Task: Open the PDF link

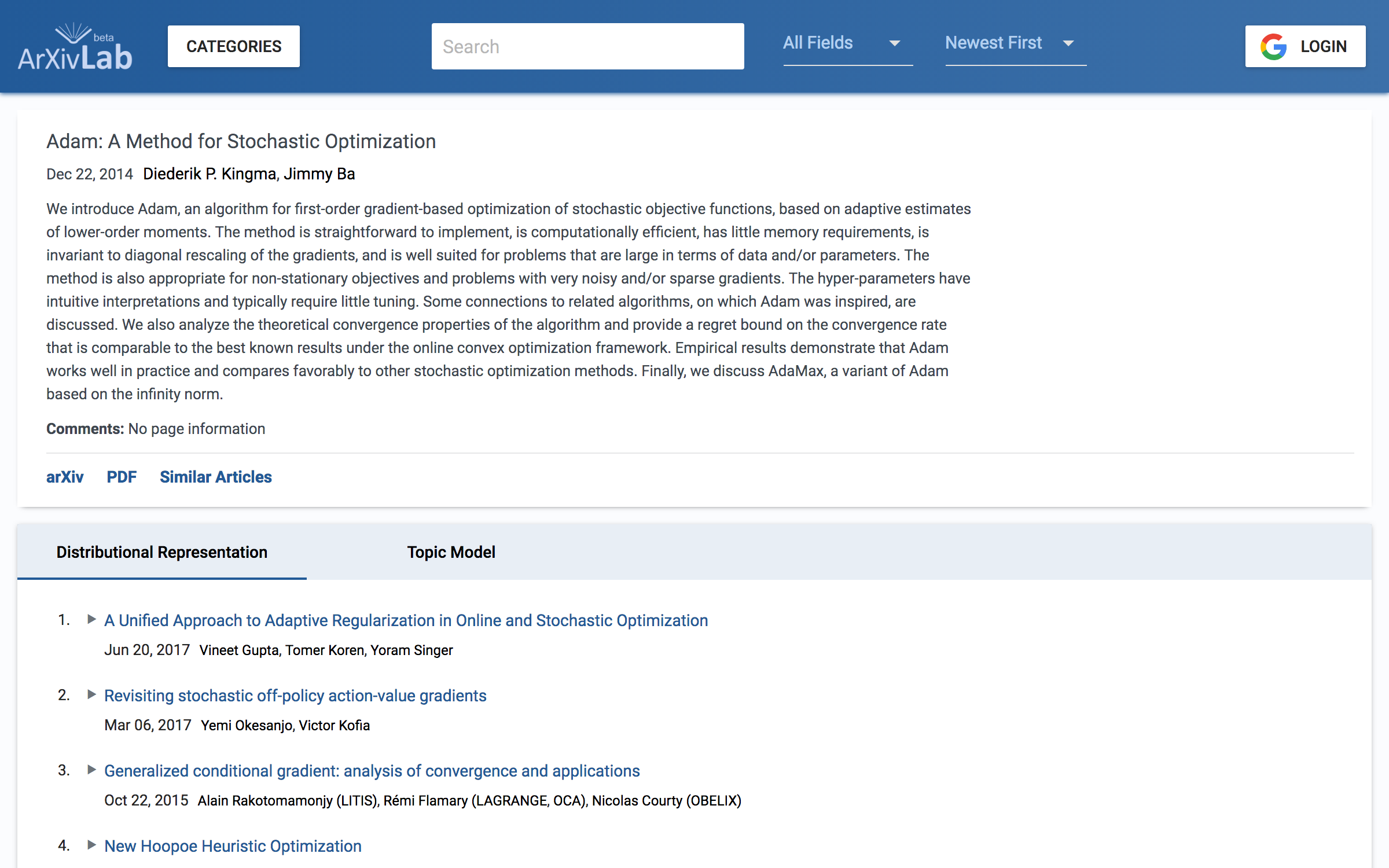Action: coord(122,477)
